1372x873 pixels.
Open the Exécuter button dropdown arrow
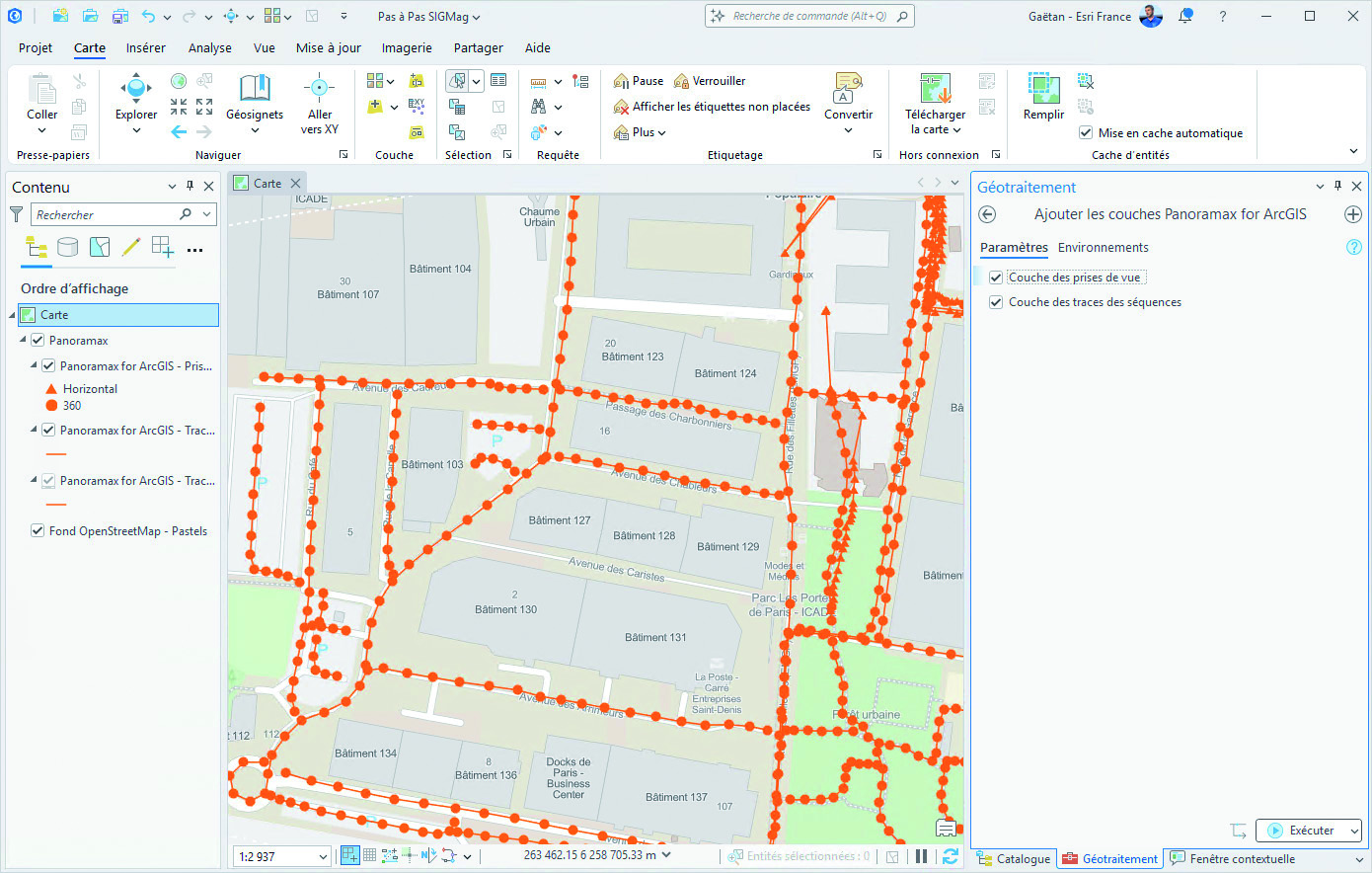(x=1352, y=831)
